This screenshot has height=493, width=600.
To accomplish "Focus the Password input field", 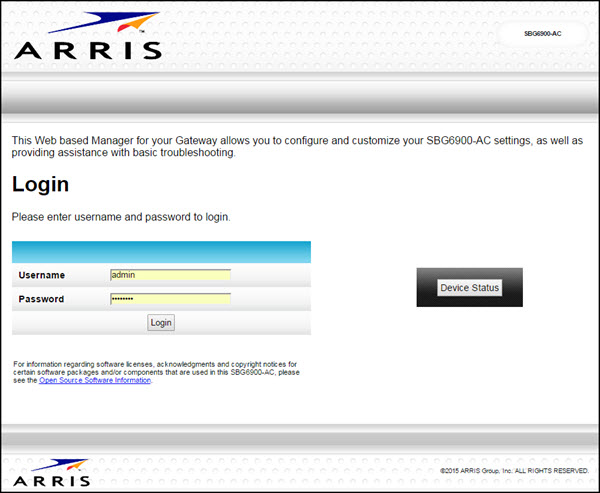I will pos(170,299).
